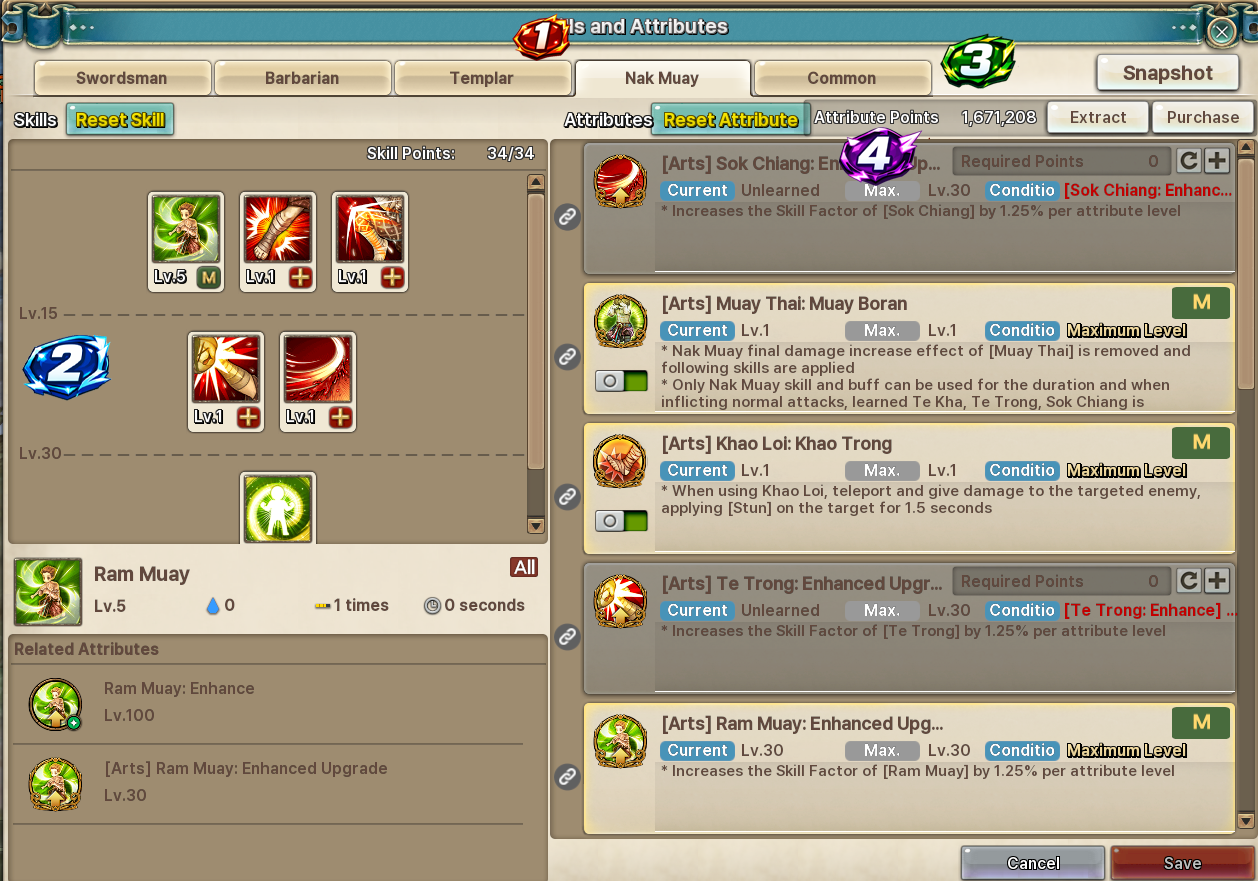Add a point to the red slash Lv.1 skill
1258x881 pixels.
[340, 417]
